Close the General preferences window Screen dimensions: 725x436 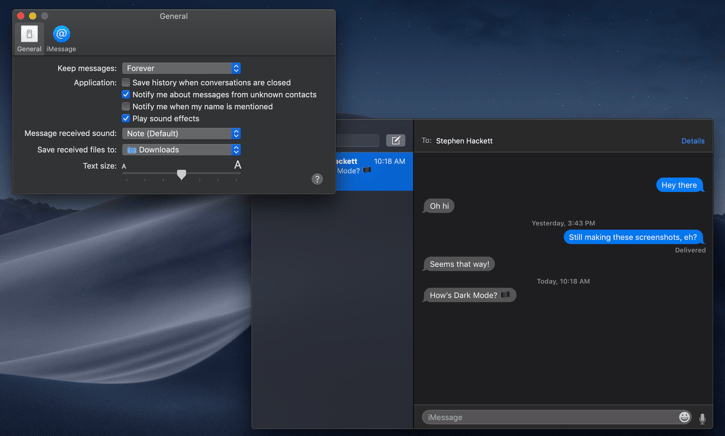click(21, 16)
